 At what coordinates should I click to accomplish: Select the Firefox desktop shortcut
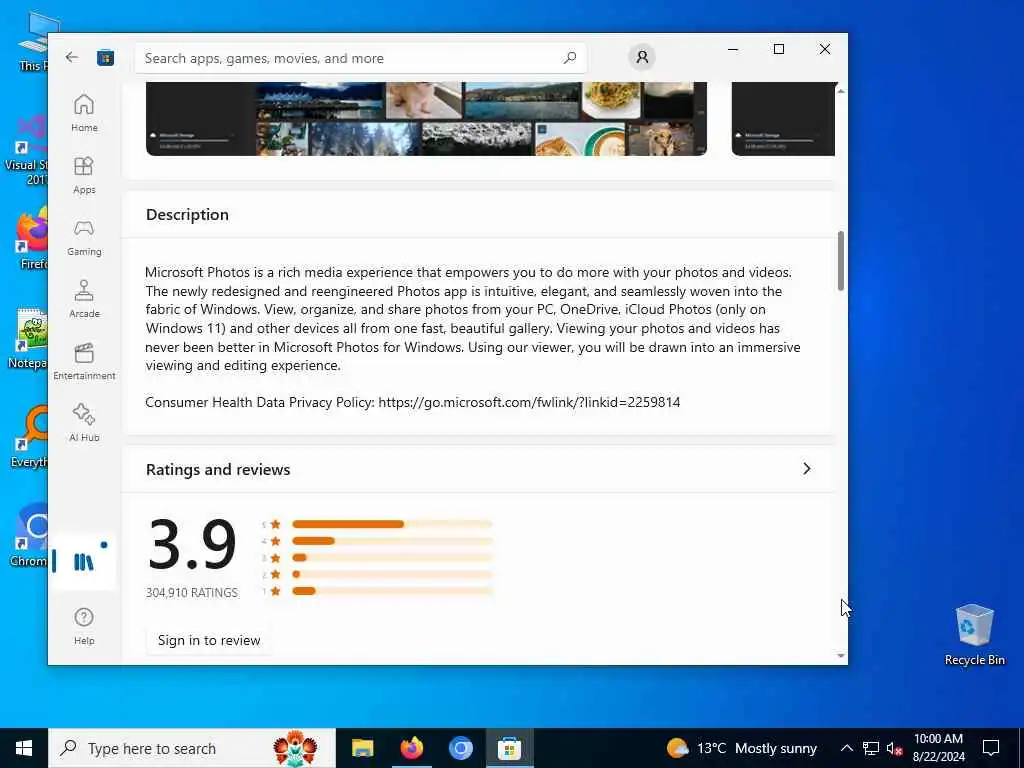(31, 238)
